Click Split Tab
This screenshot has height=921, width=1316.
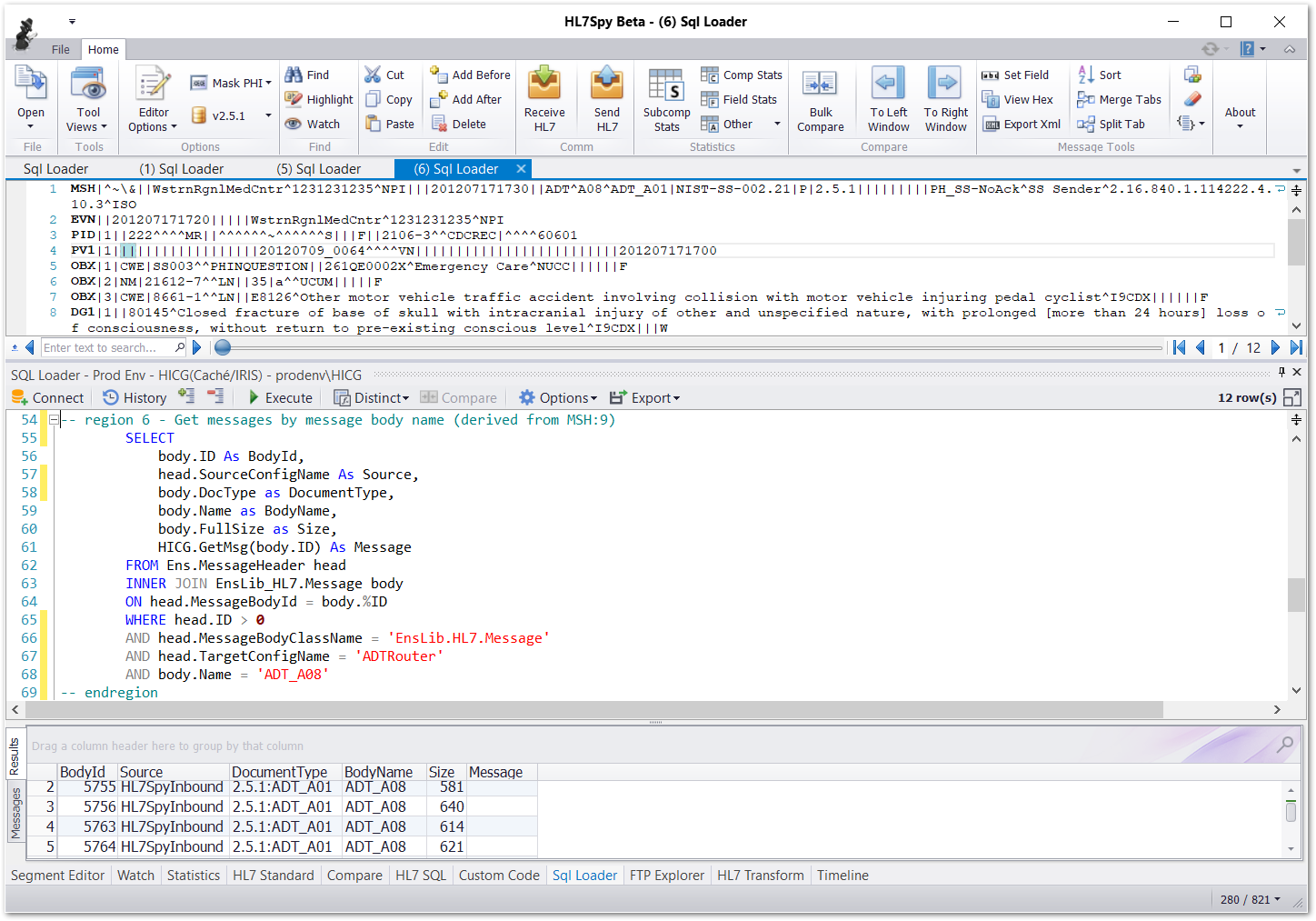pyautogui.click(x=1112, y=124)
